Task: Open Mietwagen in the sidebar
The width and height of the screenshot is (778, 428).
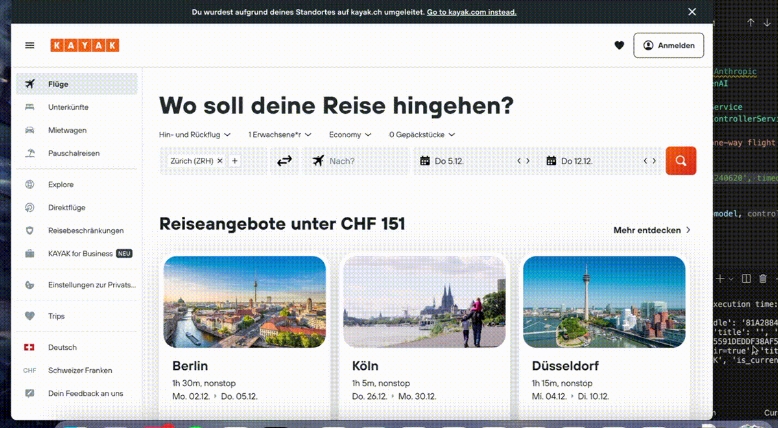Action: click(77, 130)
